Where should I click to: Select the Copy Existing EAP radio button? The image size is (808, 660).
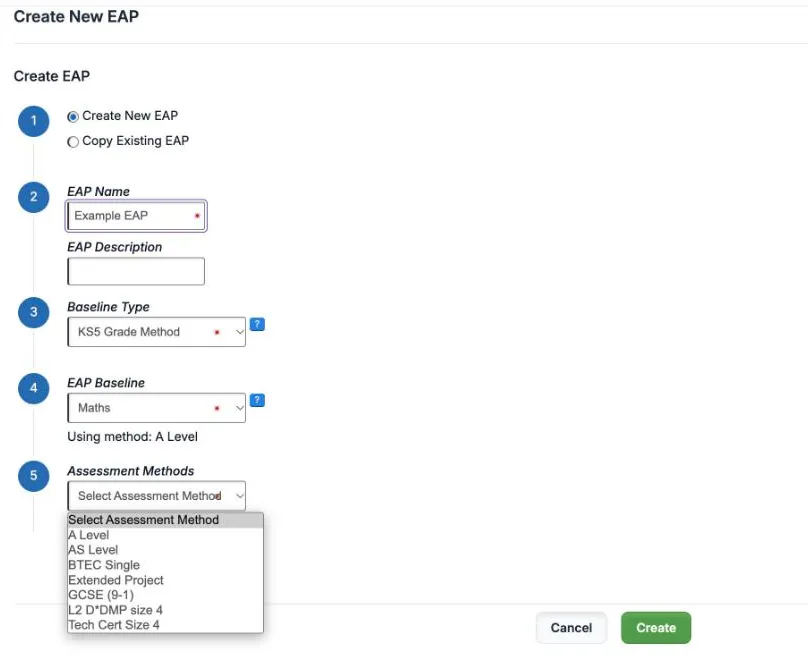coord(73,142)
